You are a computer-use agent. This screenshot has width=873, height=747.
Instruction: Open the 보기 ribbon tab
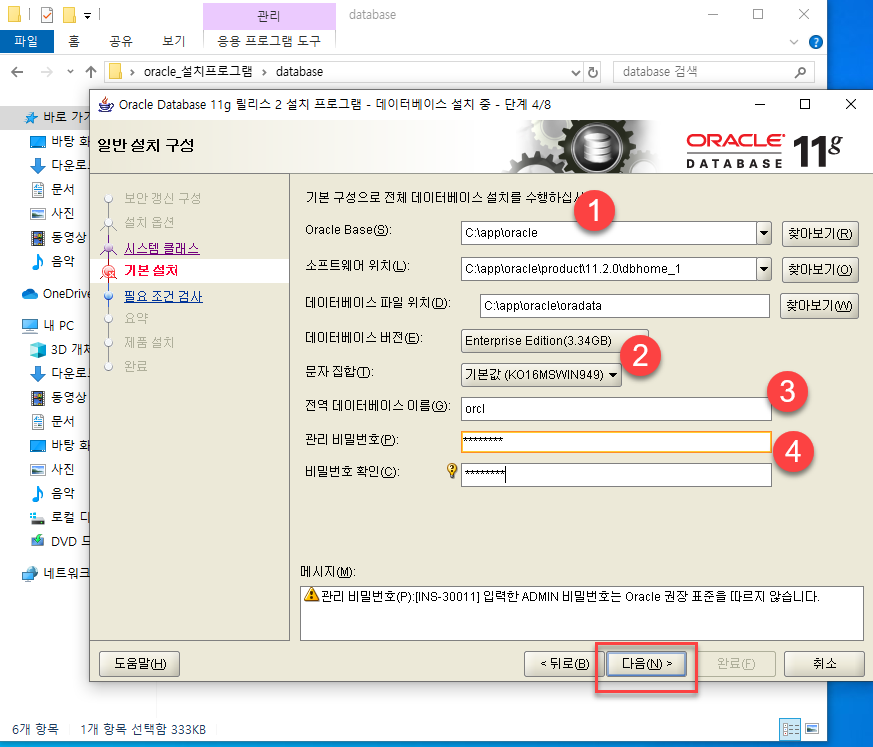[173, 41]
